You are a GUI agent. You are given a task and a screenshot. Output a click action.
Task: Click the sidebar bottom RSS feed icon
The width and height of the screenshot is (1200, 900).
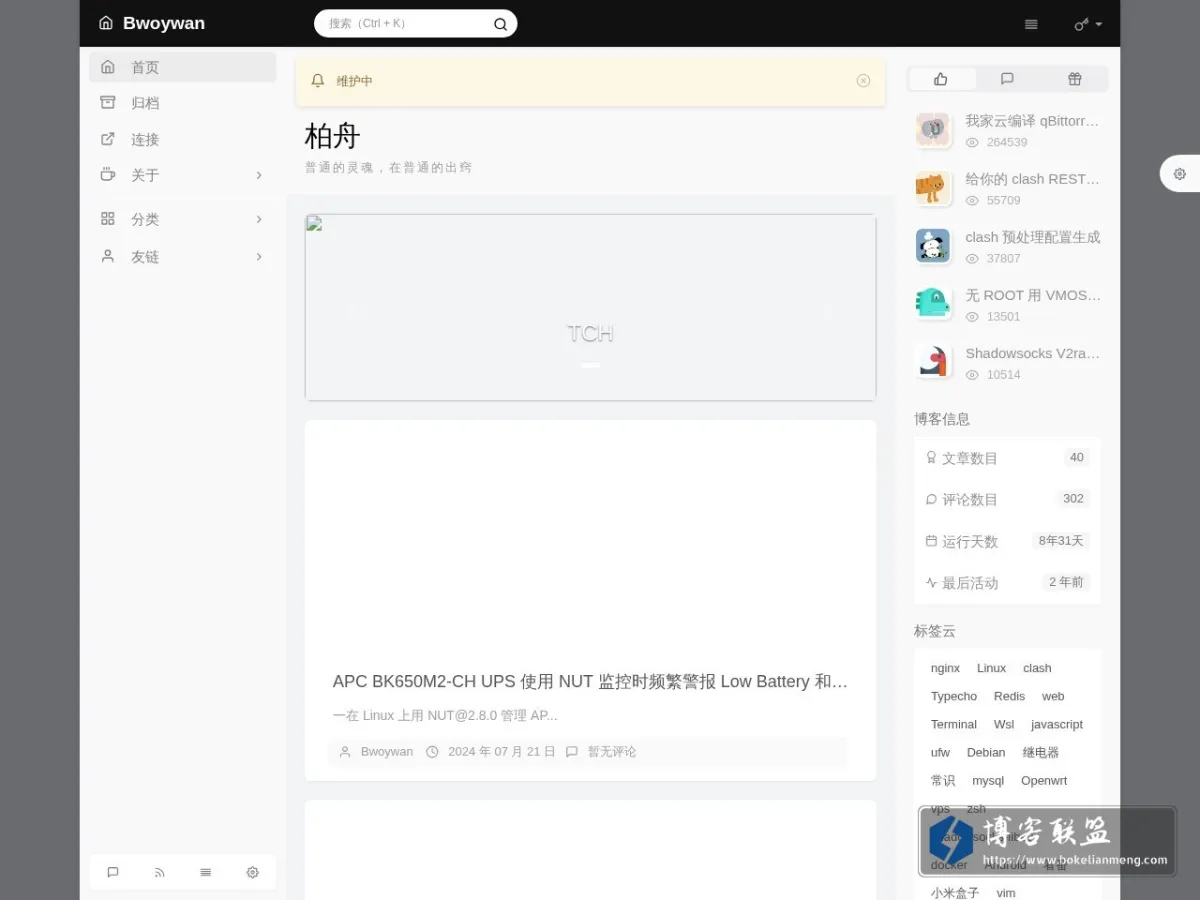(159, 872)
